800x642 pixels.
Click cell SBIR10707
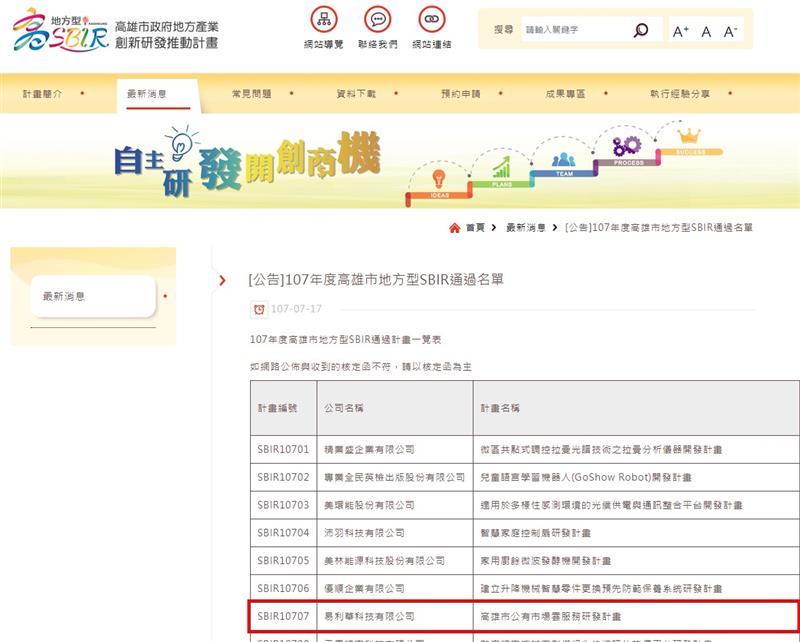point(283,616)
